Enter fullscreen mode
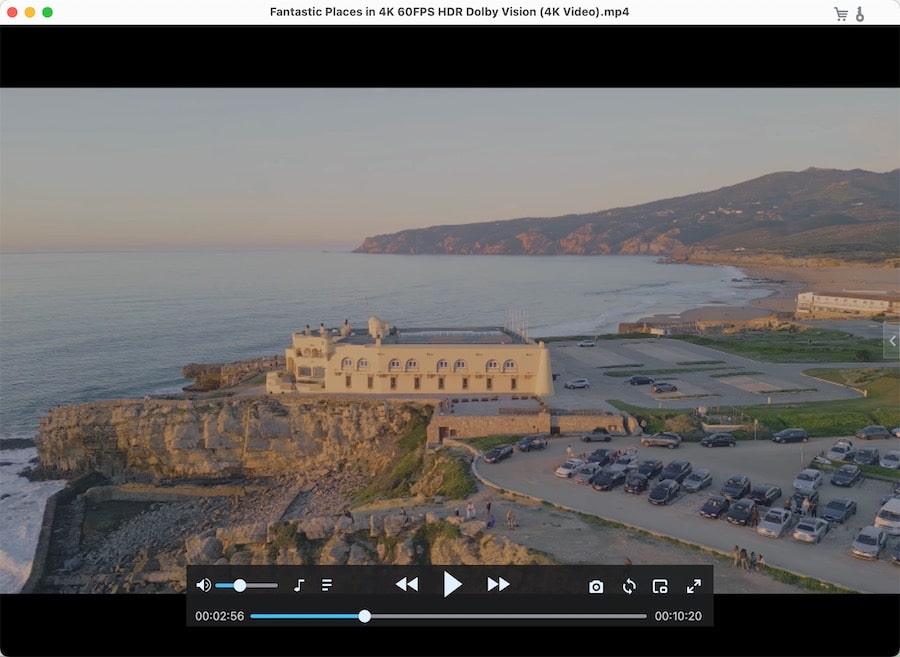 pyautogui.click(x=694, y=586)
